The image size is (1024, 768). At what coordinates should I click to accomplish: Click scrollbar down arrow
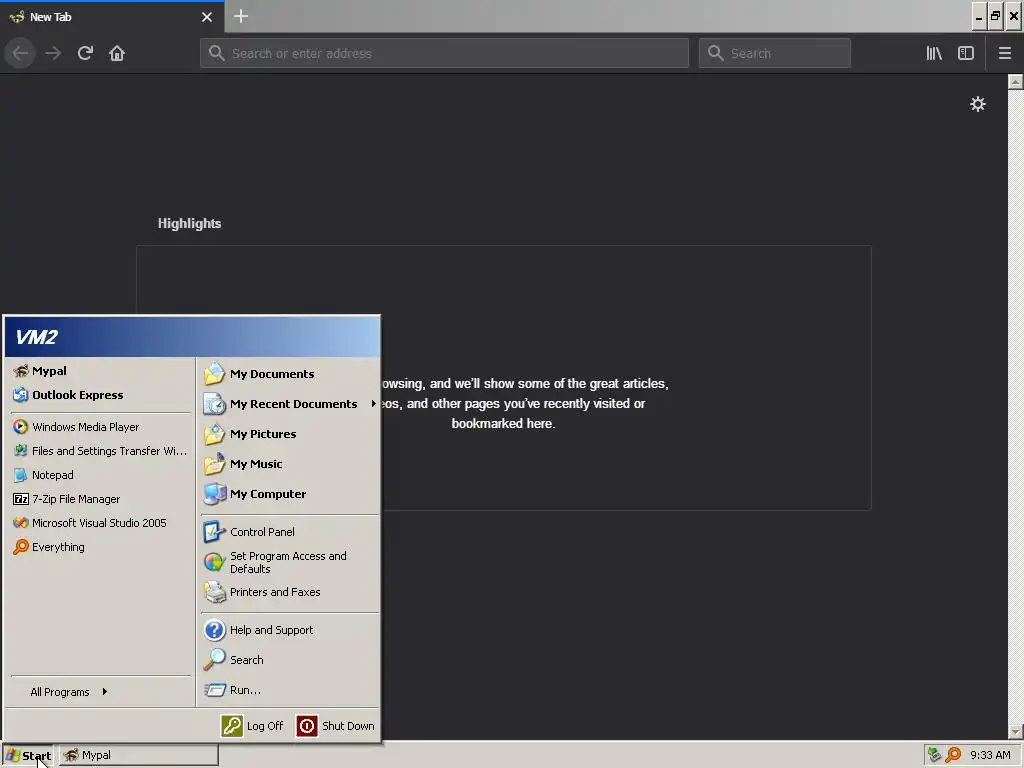[1015, 732]
